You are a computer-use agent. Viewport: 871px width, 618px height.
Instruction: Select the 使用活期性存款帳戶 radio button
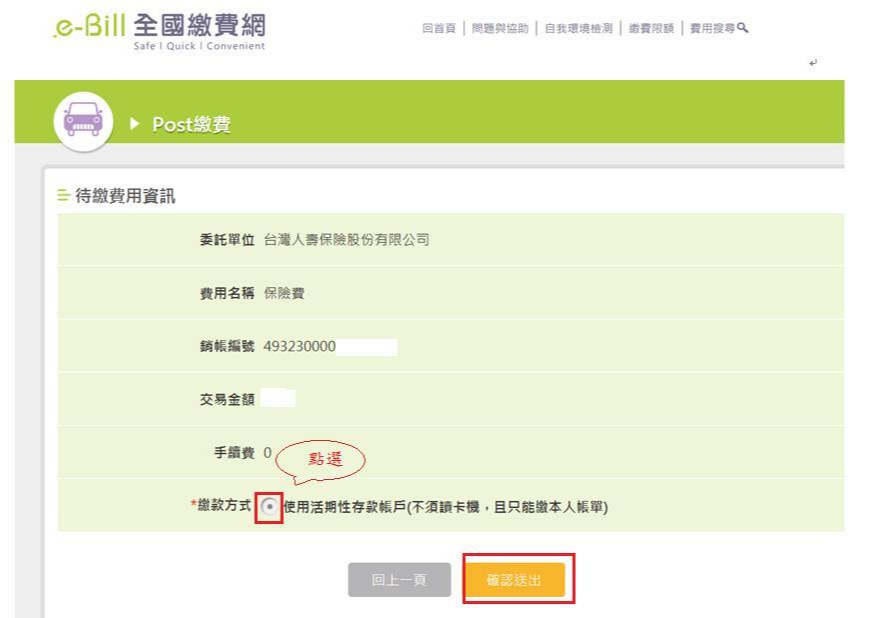[x=269, y=507]
